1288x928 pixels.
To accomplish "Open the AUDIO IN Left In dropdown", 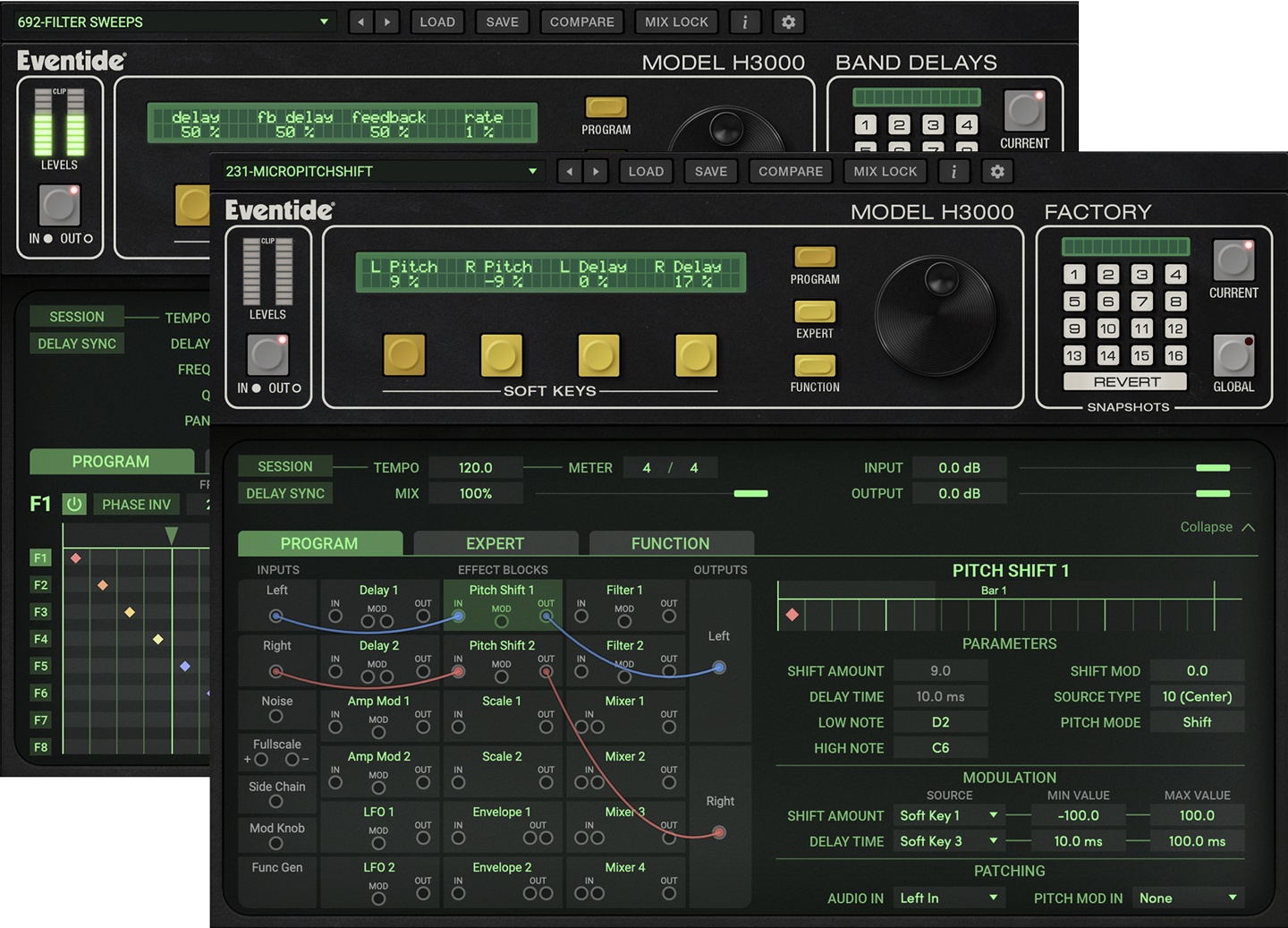I will [x=949, y=898].
